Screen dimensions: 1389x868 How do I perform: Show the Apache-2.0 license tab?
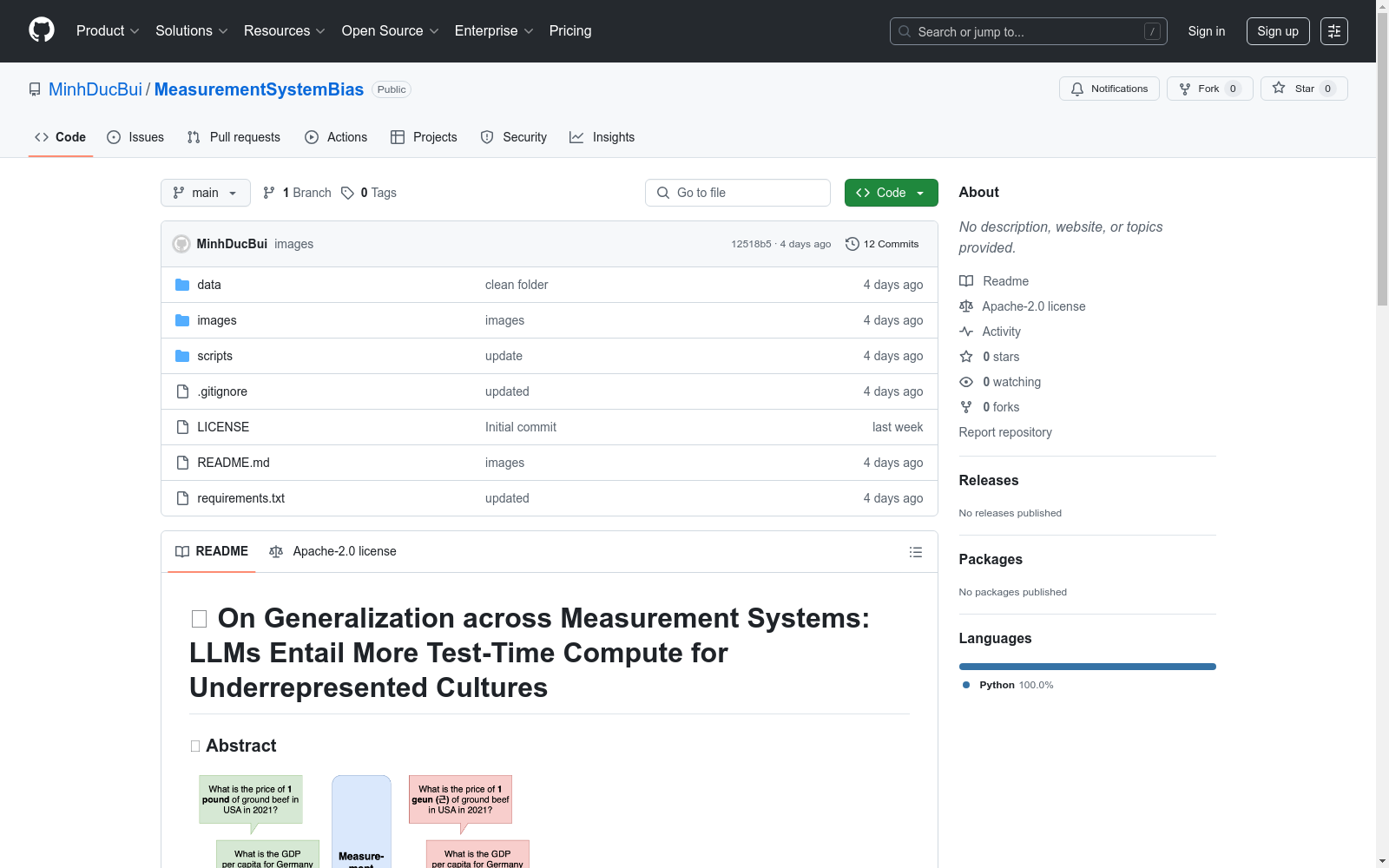coord(332,551)
